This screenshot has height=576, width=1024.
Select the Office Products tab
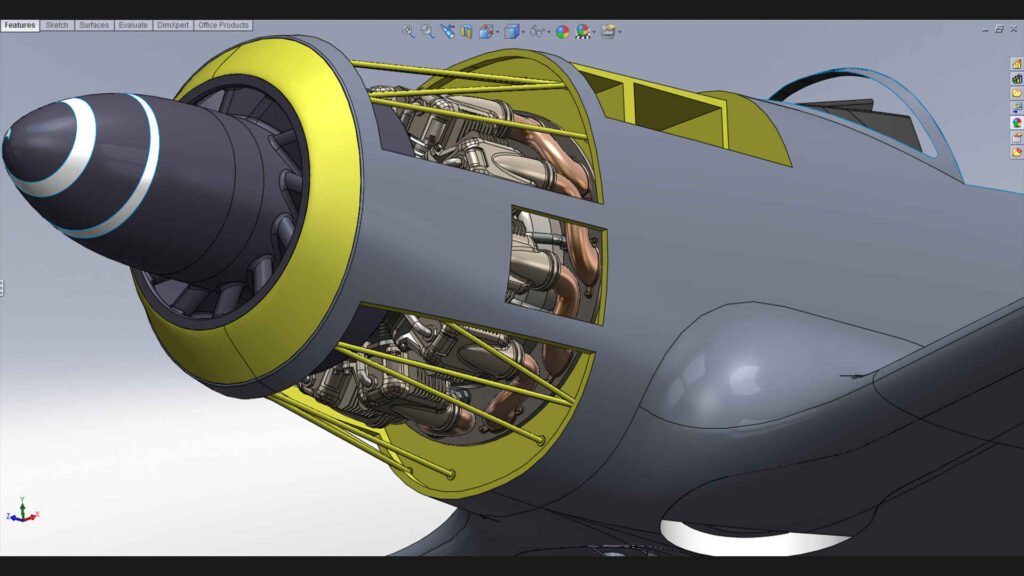(x=223, y=25)
